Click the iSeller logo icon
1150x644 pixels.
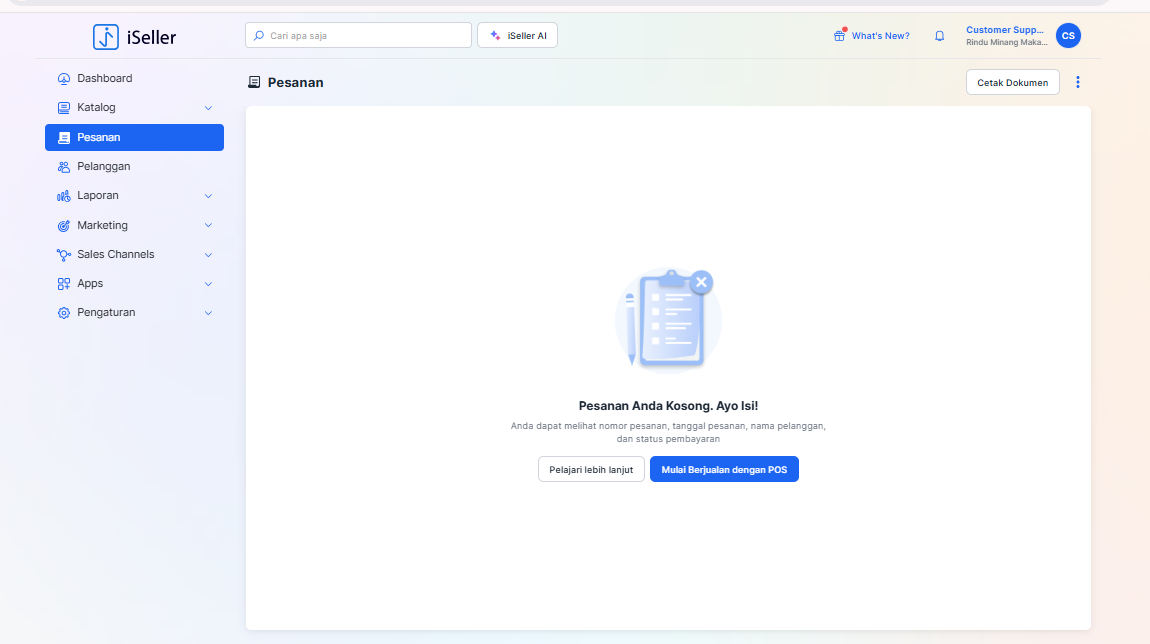[106, 37]
